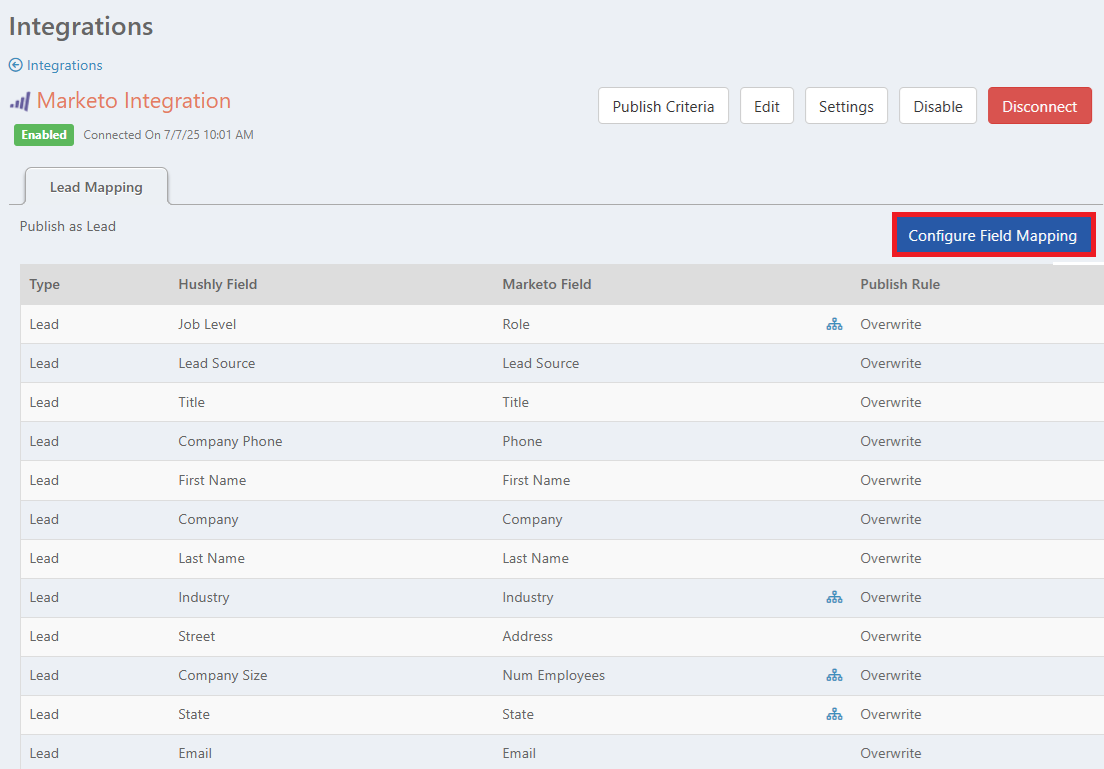
Task: Click the Marketo Integration title
Action: tap(134, 101)
